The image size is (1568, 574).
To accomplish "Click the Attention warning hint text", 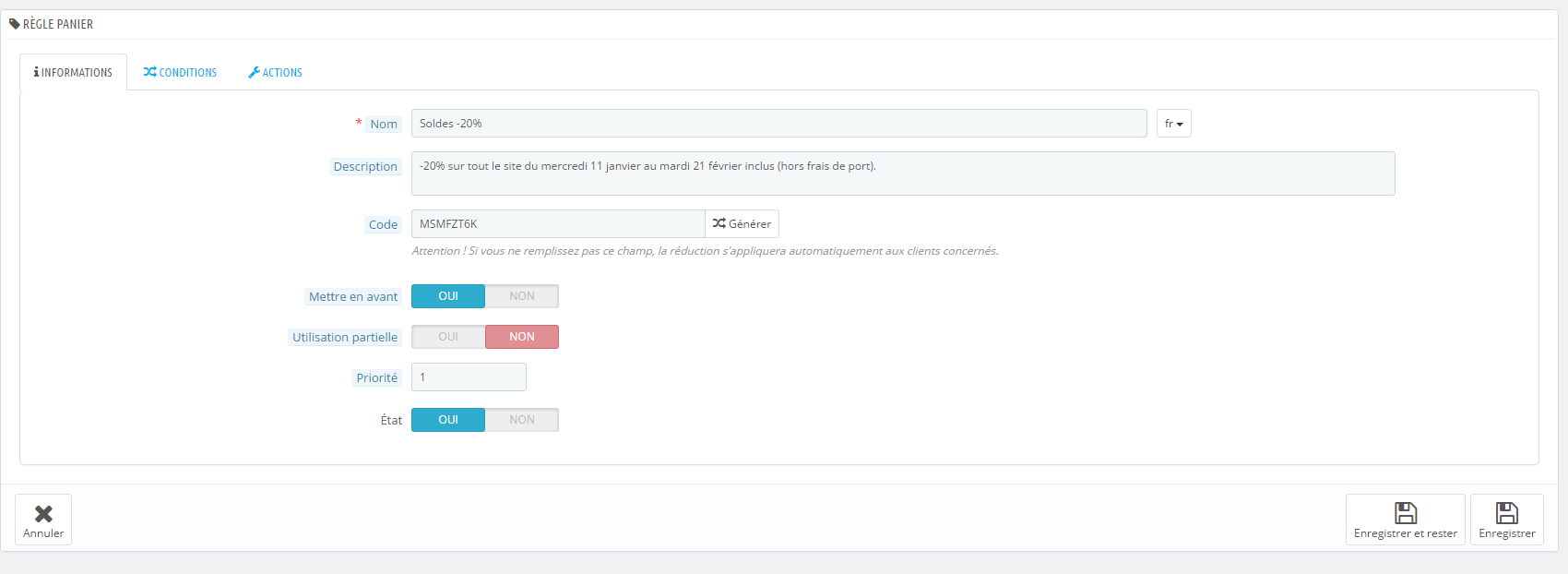I will [x=705, y=251].
